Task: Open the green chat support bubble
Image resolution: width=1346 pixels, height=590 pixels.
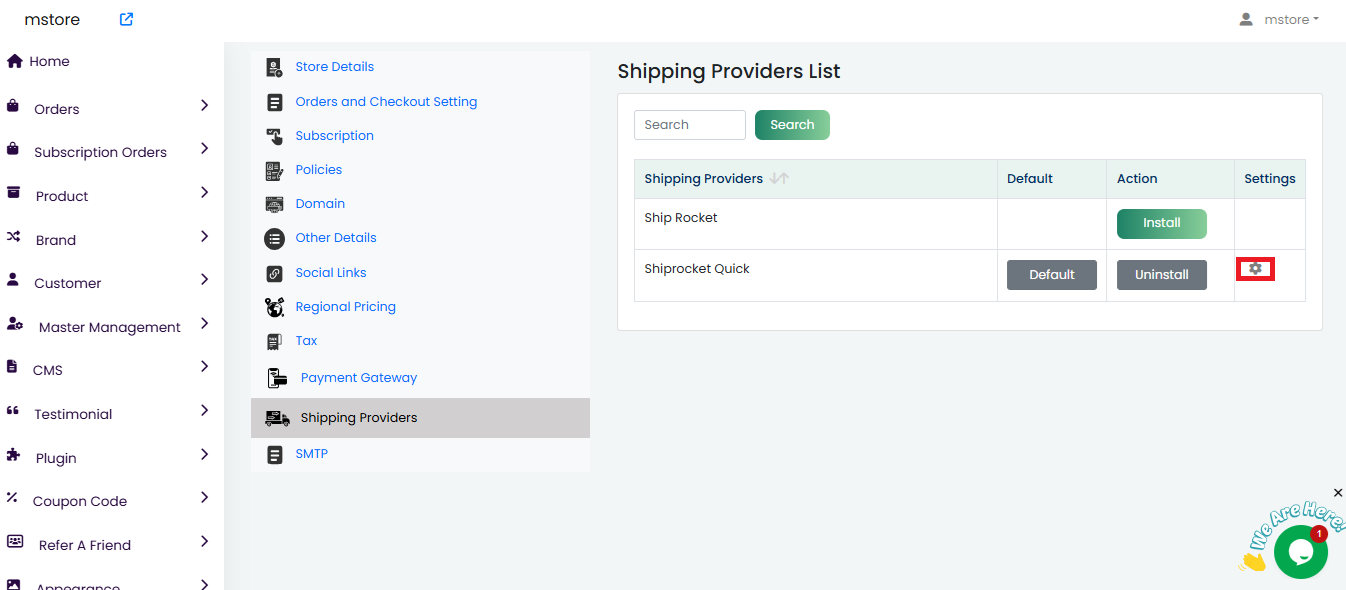Action: click(x=1300, y=551)
